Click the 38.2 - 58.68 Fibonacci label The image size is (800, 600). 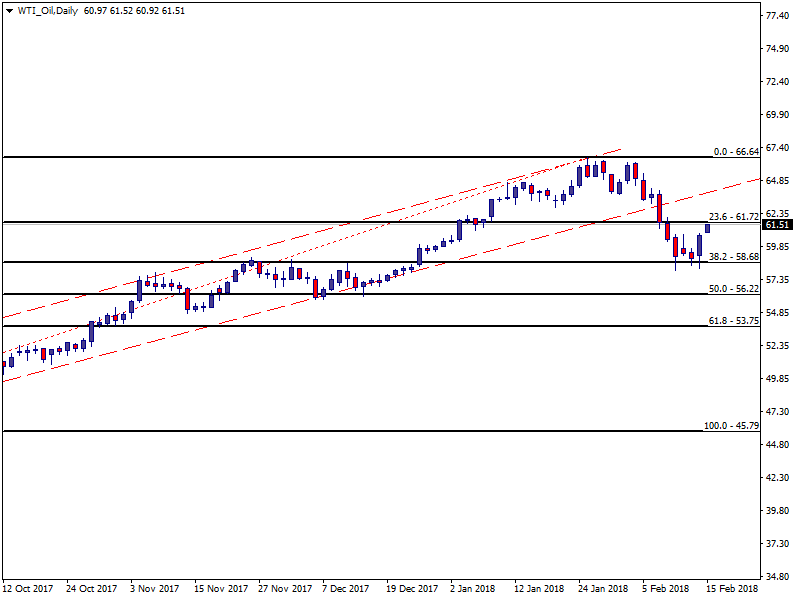[x=734, y=257]
